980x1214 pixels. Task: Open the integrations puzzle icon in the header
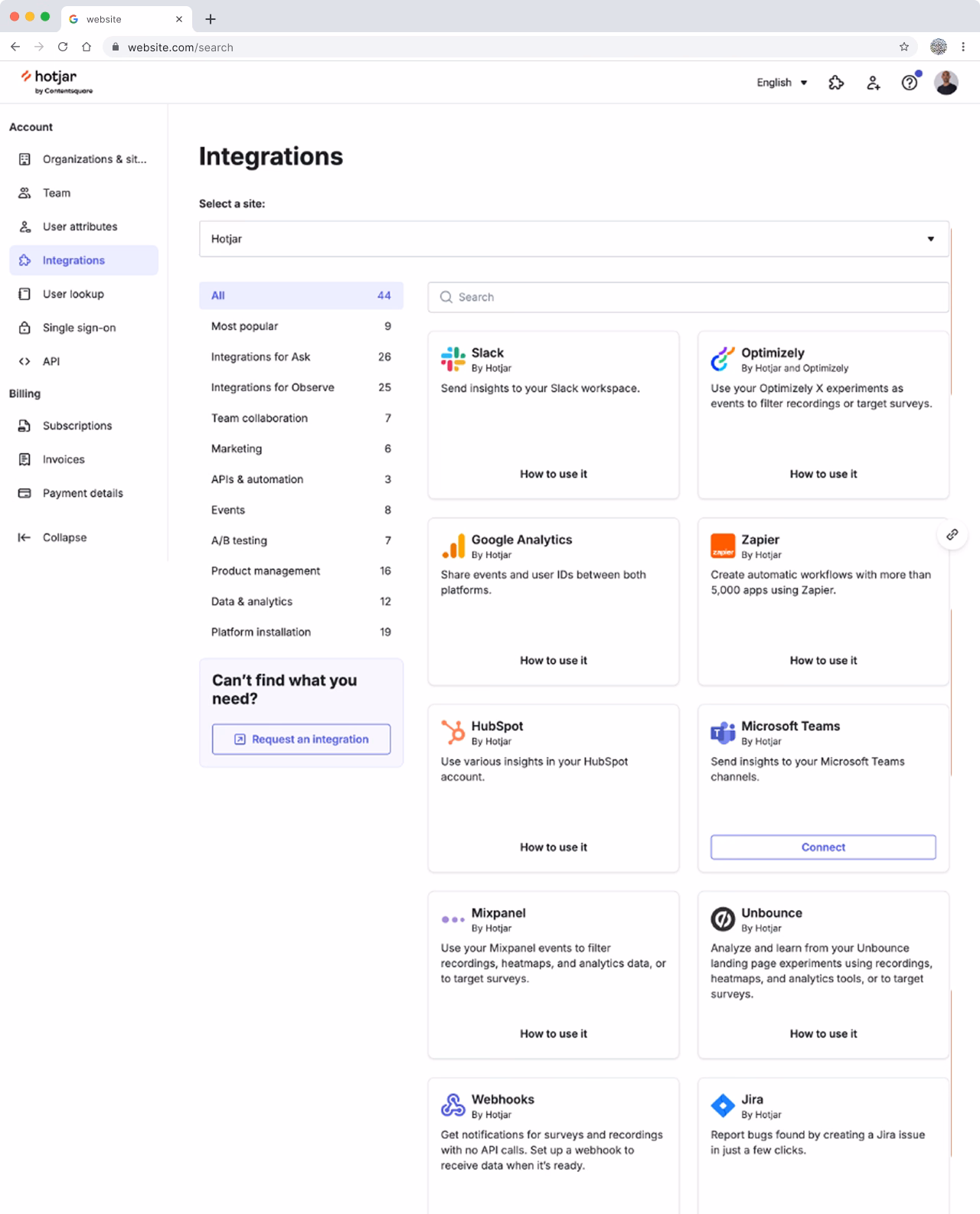(x=836, y=83)
